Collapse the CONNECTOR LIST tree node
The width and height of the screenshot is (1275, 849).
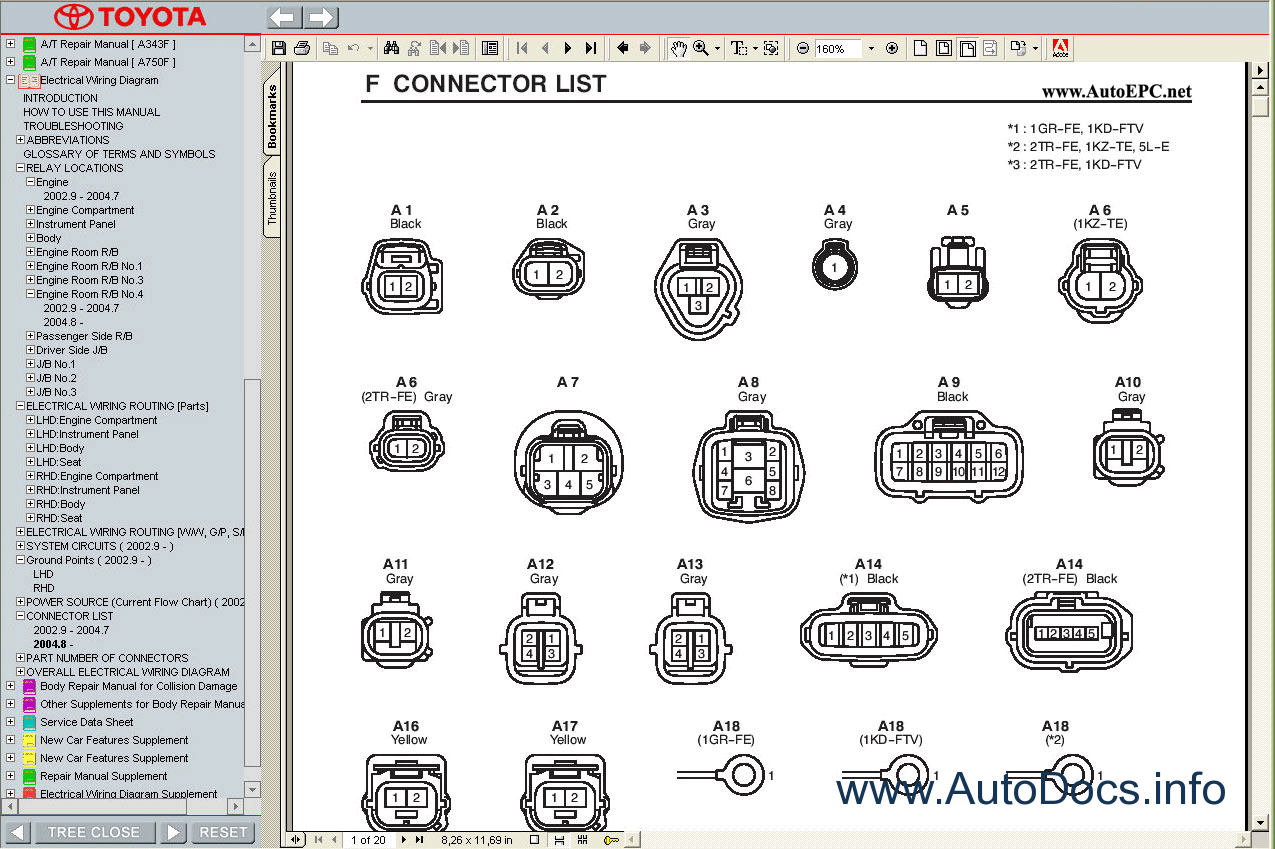(20, 616)
